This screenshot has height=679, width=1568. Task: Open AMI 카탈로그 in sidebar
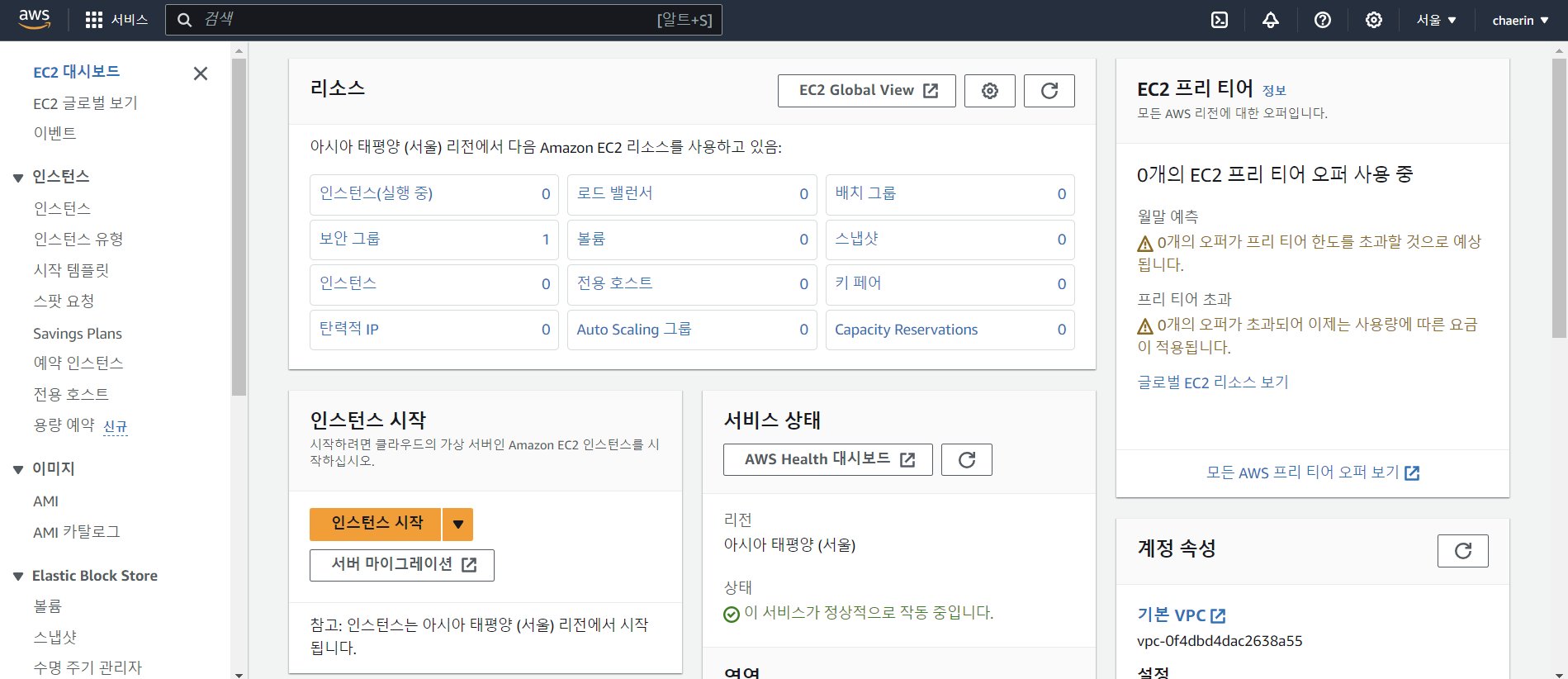click(76, 532)
